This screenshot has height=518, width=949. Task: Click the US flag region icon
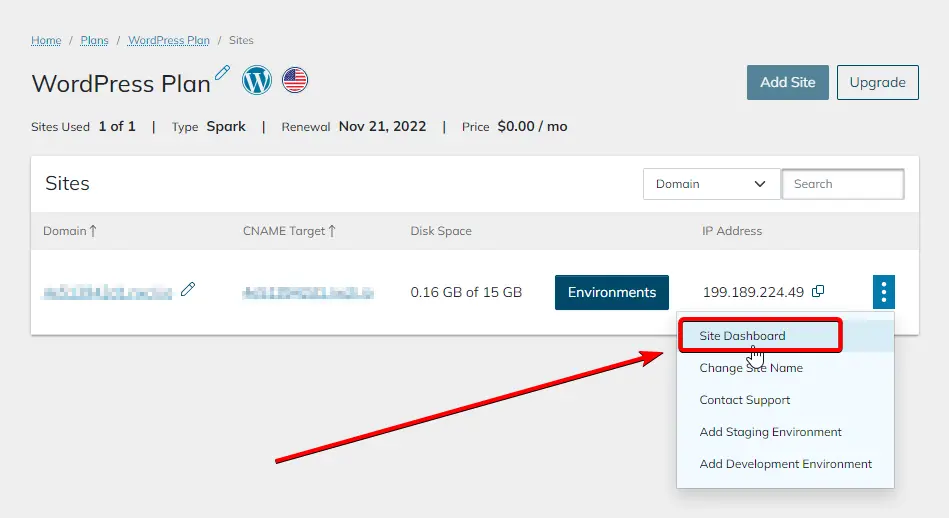(295, 80)
